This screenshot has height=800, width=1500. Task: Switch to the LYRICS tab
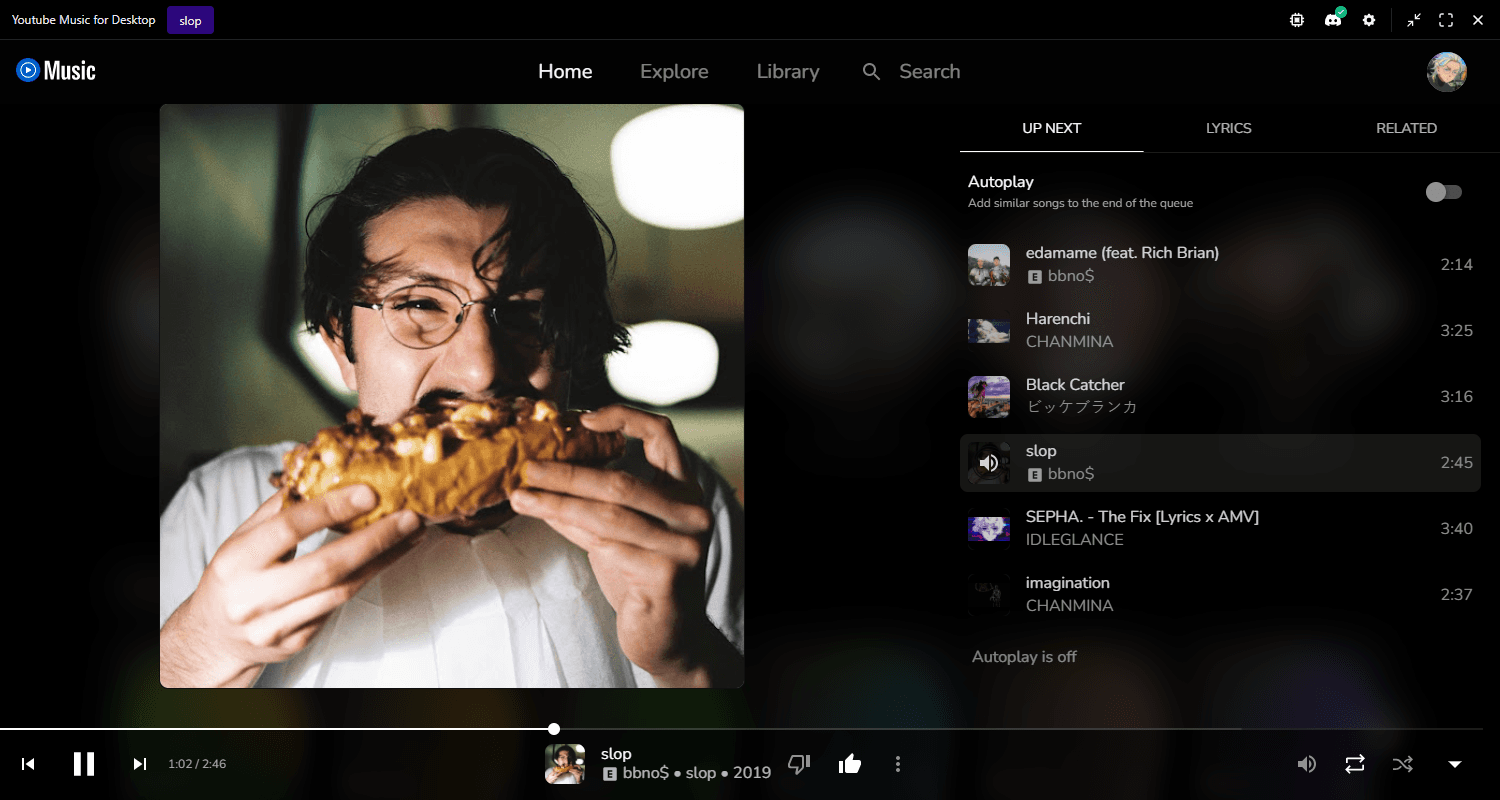click(1229, 128)
